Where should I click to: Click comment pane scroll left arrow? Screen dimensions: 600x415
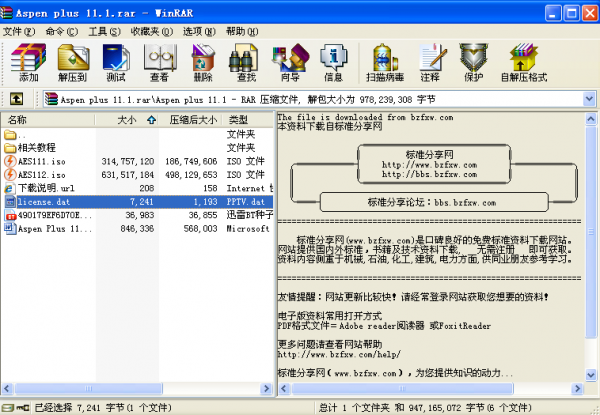(284, 389)
